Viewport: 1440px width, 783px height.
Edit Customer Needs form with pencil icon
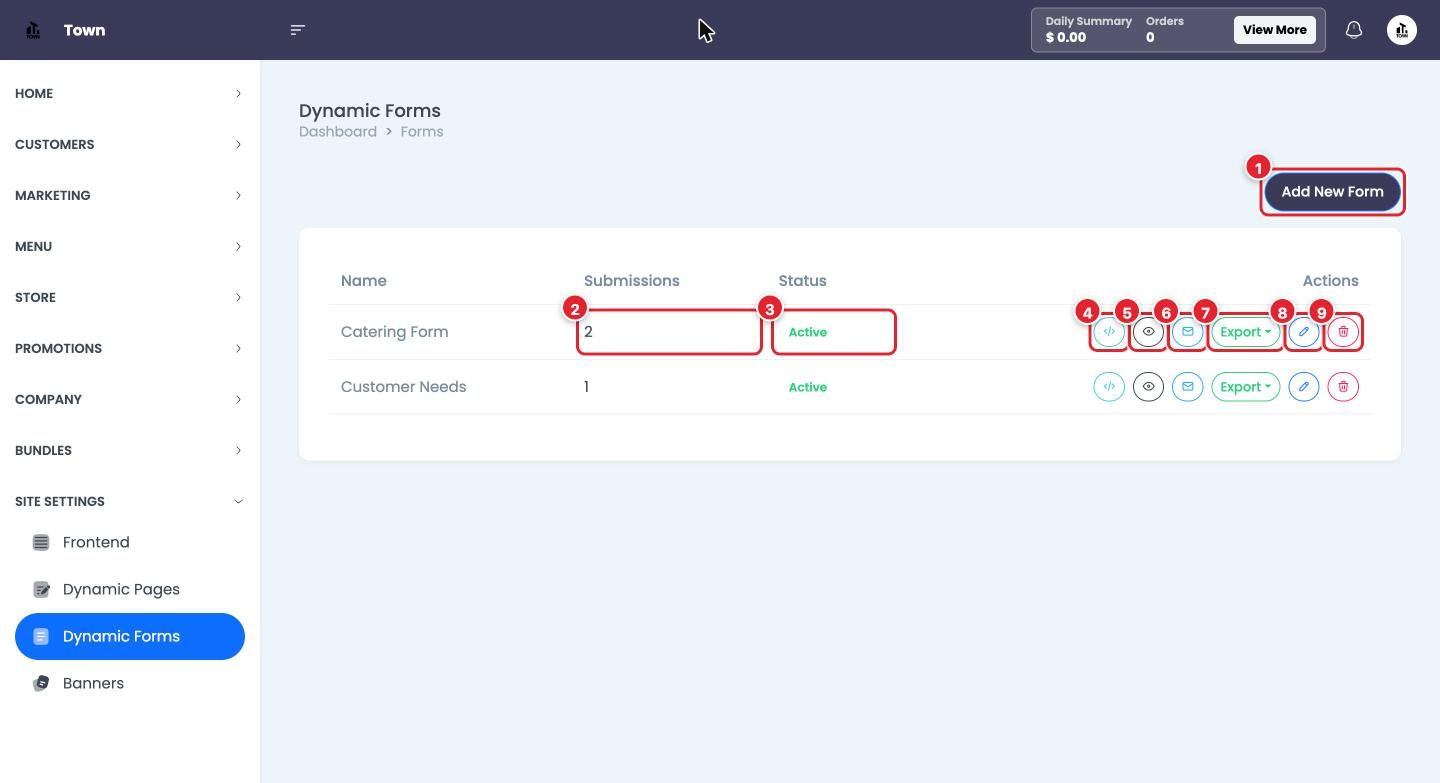(1304, 387)
